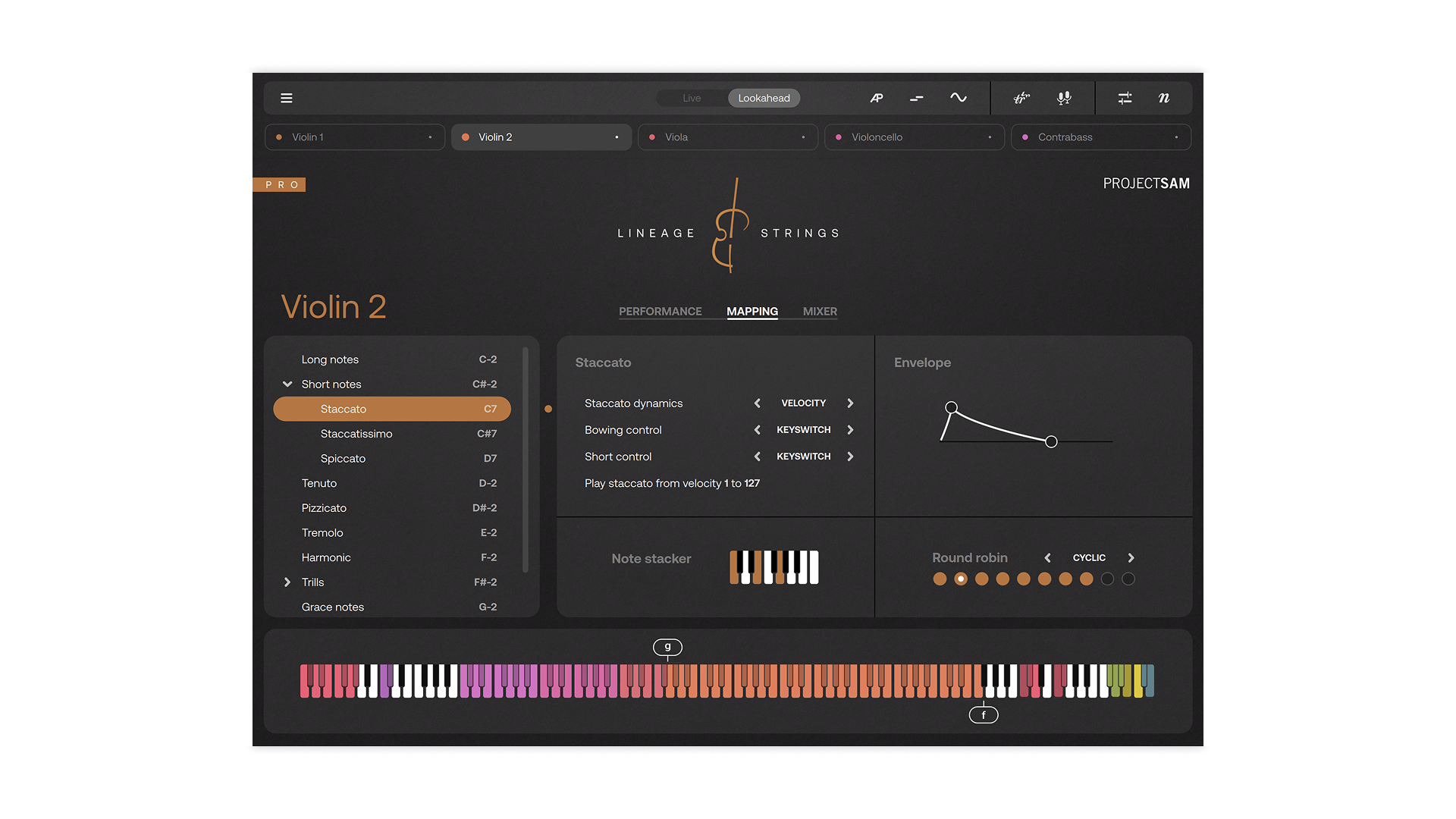Click the small dot on the Violoncello slot
The width and height of the screenshot is (1456, 819).
coord(990,137)
